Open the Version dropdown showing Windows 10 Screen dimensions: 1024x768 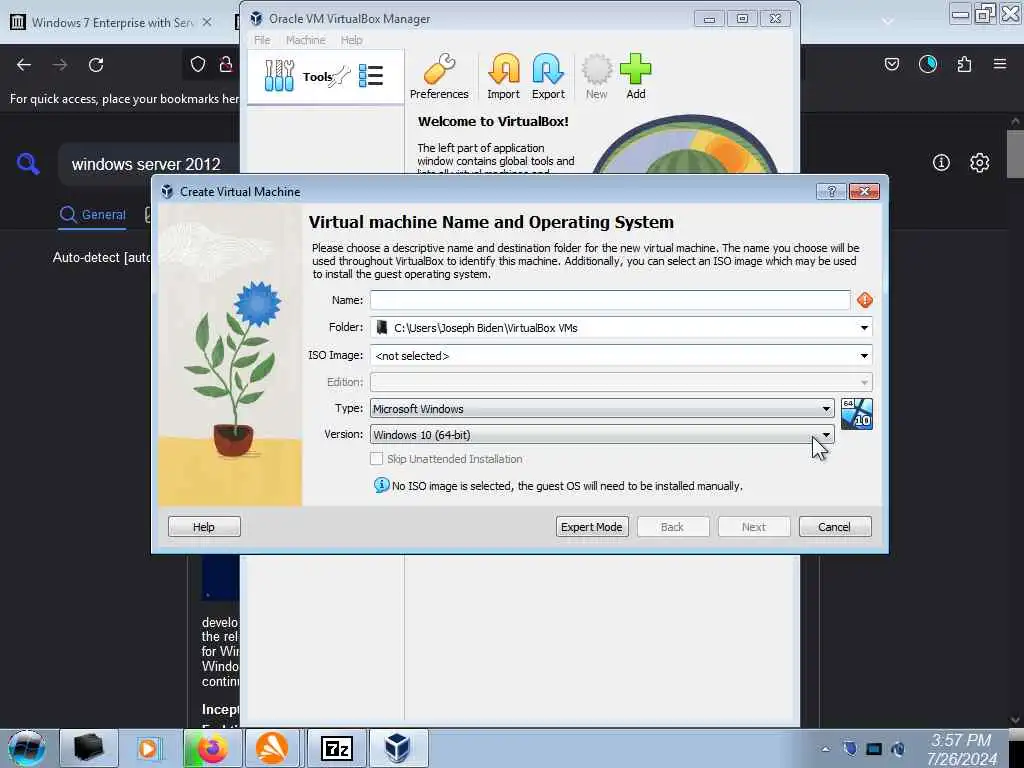601,435
